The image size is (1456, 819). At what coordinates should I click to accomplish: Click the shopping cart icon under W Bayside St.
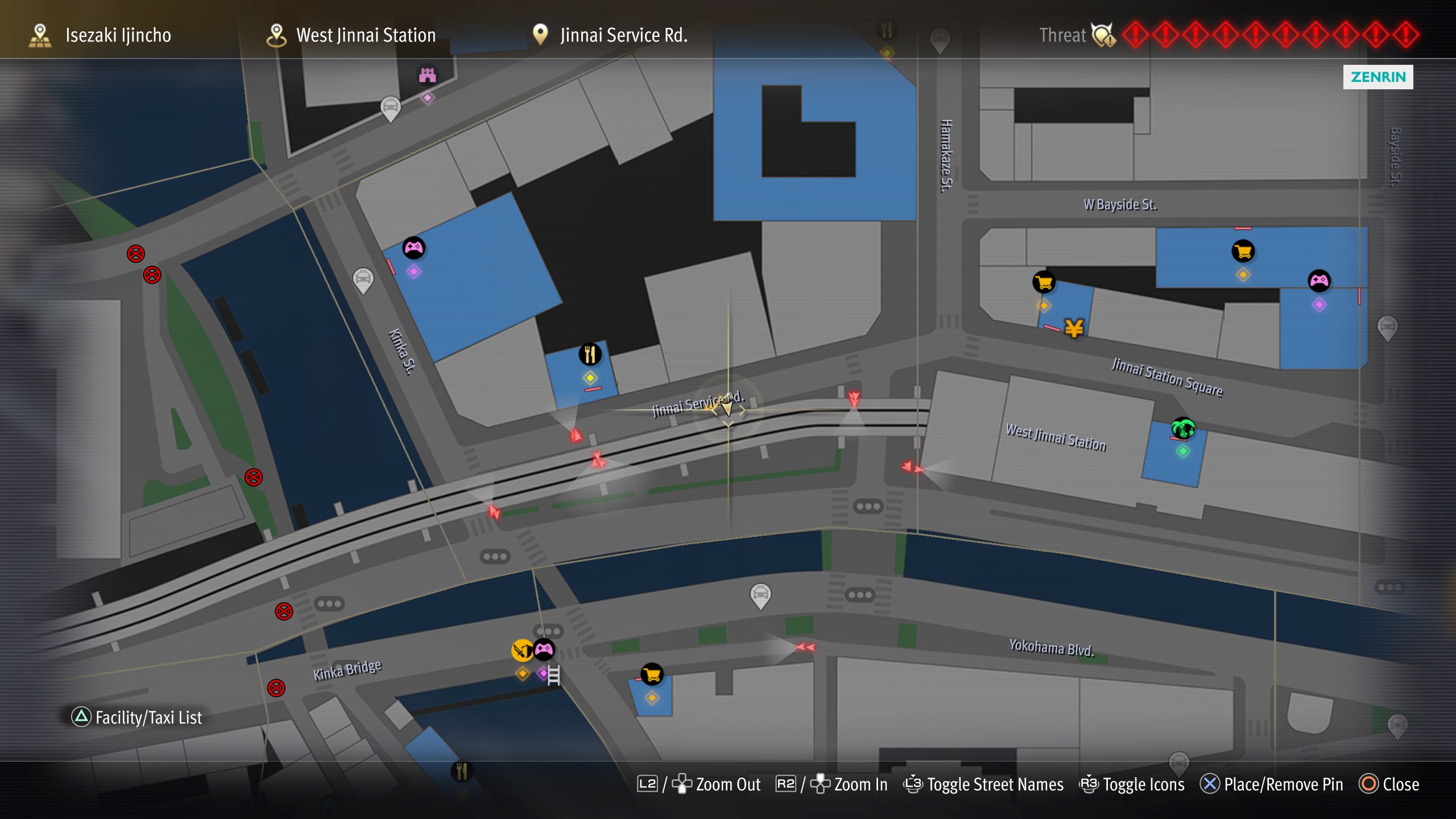click(x=1243, y=251)
